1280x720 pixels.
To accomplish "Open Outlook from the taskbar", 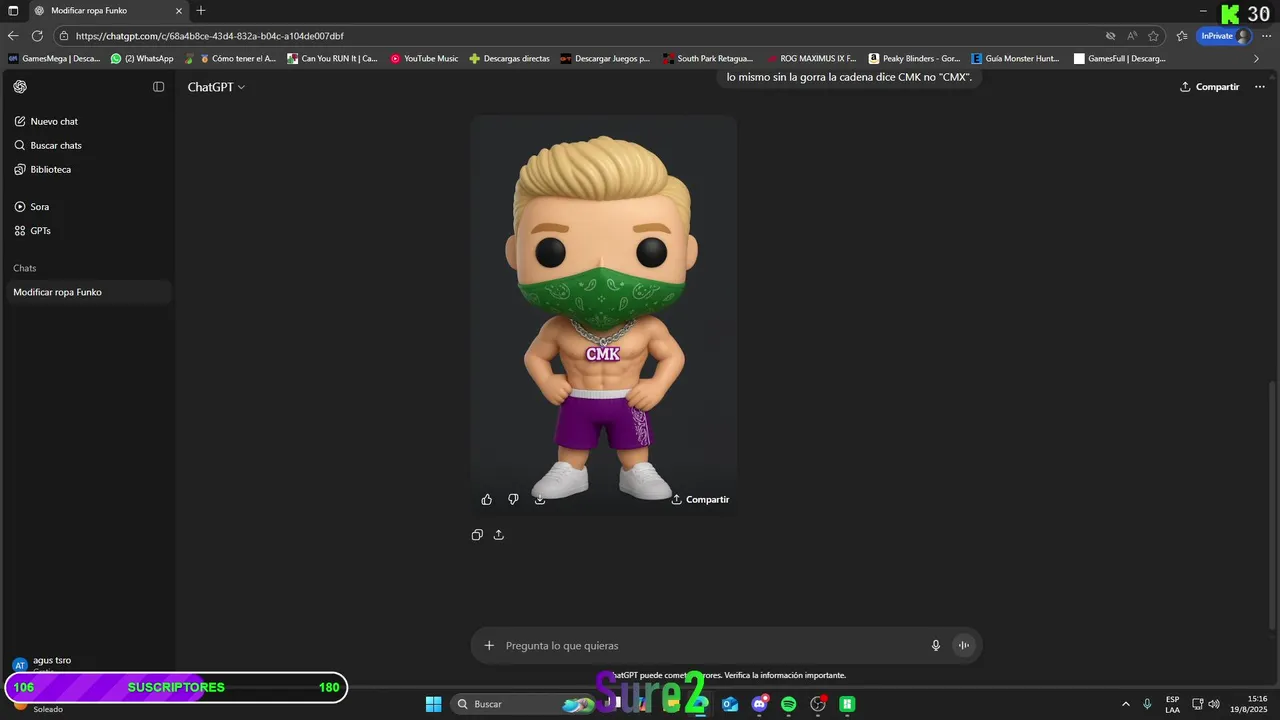I will [730, 704].
